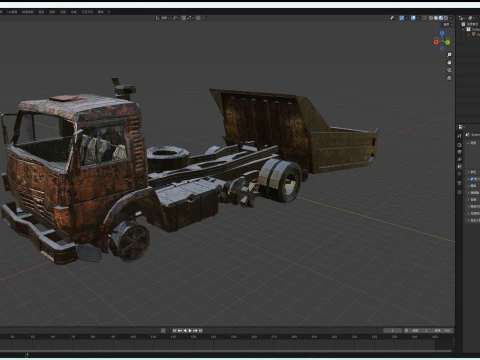This screenshot has height=360, width=480.
Task: Click frame 100 on timeline ruler
Action: click(133, 337)
